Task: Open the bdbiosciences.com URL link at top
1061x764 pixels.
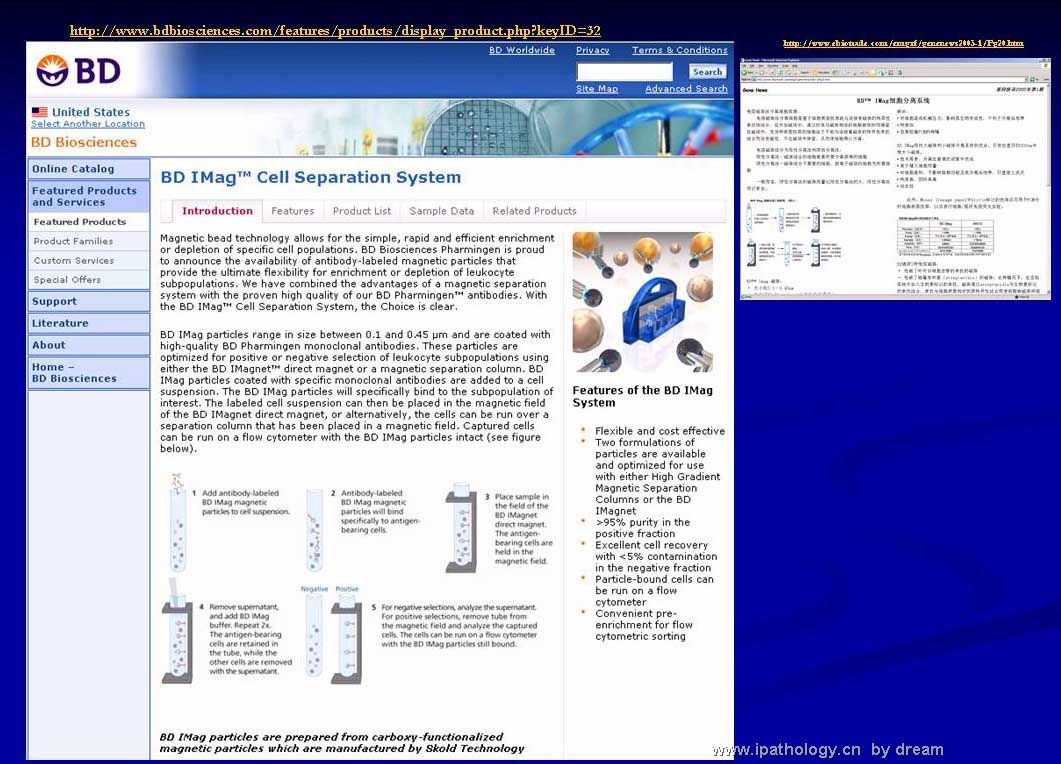Action: click(335, 30)
